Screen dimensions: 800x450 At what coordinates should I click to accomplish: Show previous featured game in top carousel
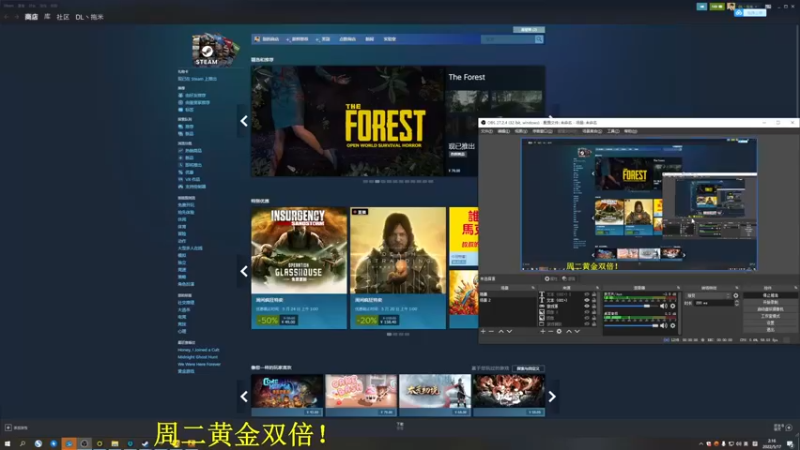click(x=244, y=121)
